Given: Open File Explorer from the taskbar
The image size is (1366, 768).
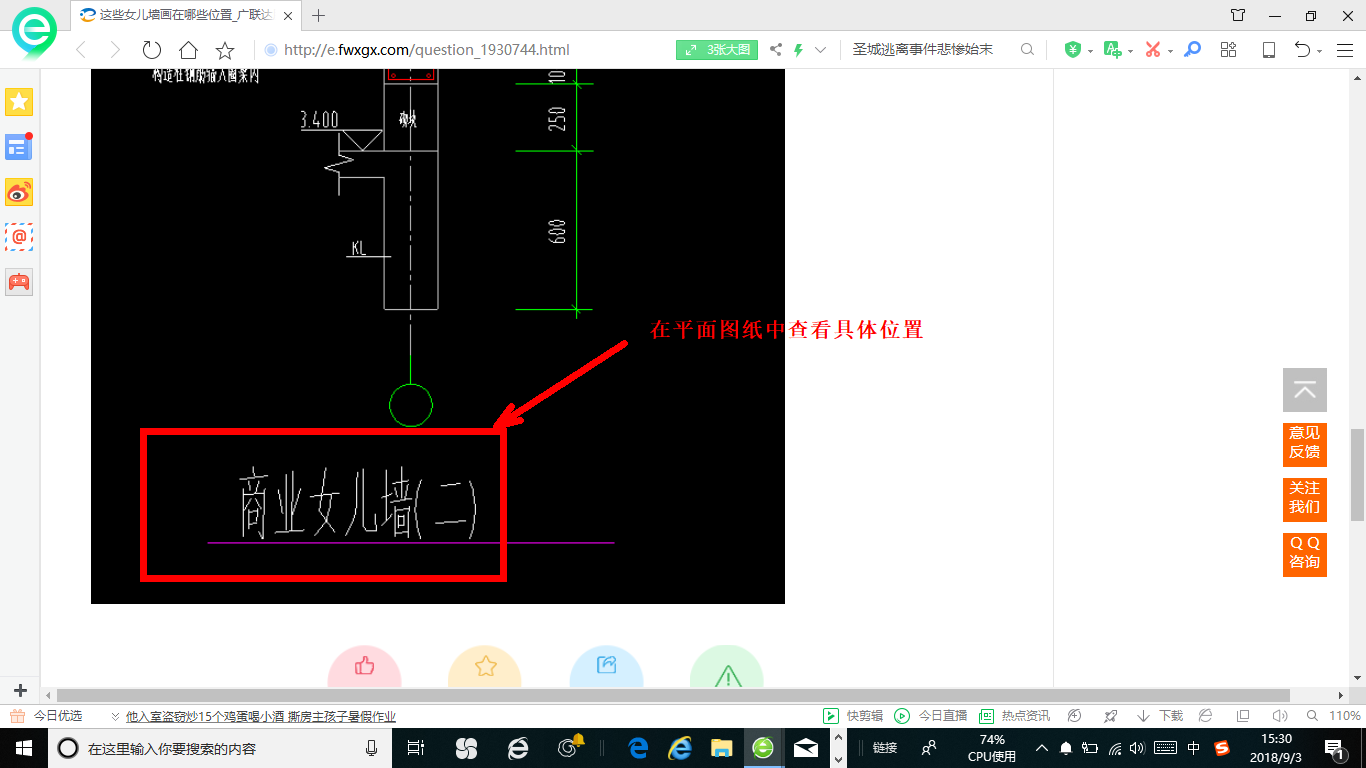Looking at the screenshot, I should pyautogui.click(x=721, y=748).
